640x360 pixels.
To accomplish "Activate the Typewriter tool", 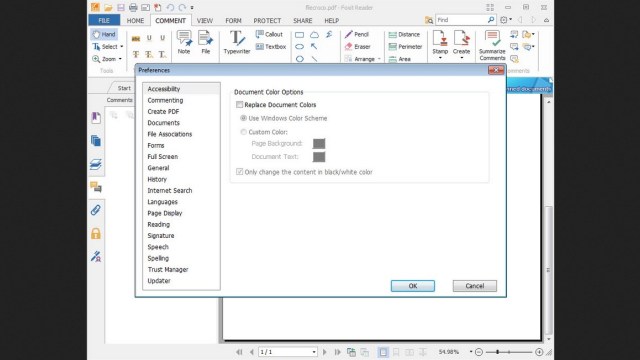I will [237, 42].
